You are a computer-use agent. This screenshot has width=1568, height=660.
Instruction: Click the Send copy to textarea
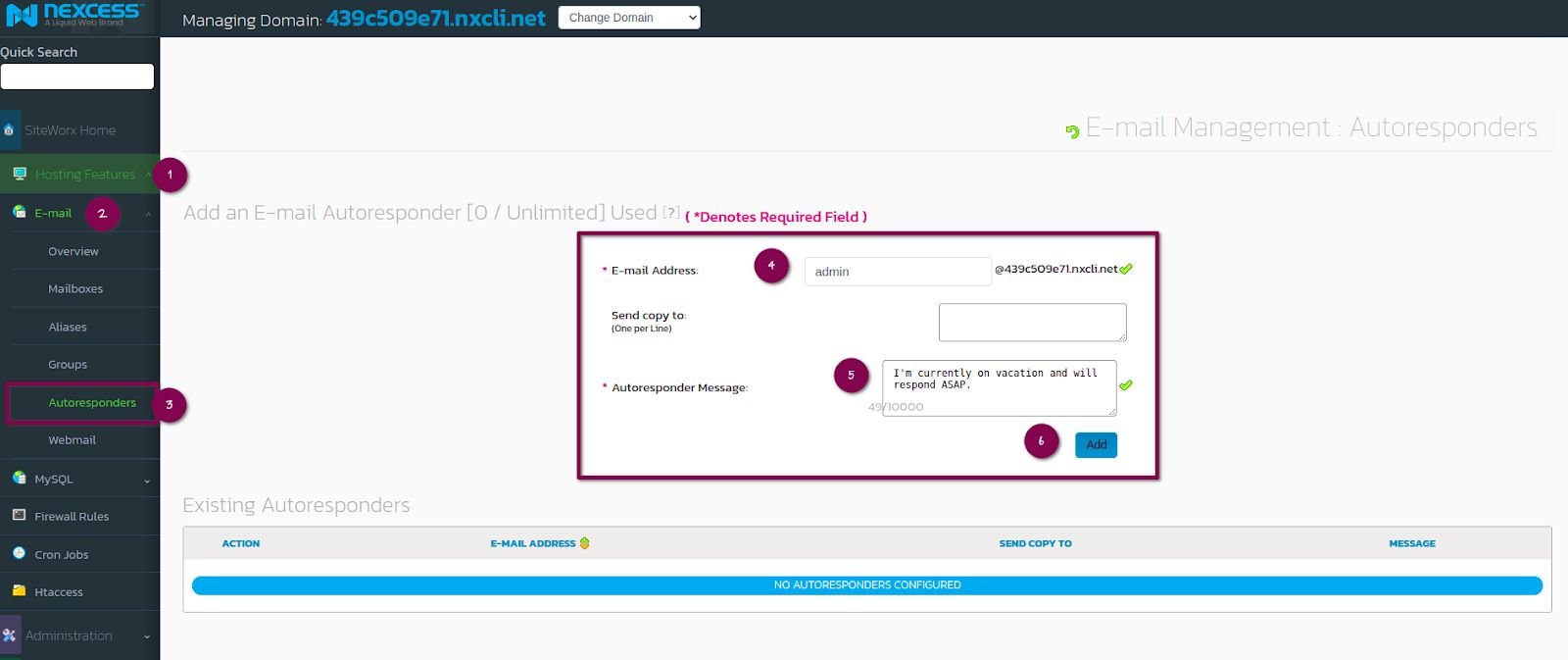tap(1033, 323)
